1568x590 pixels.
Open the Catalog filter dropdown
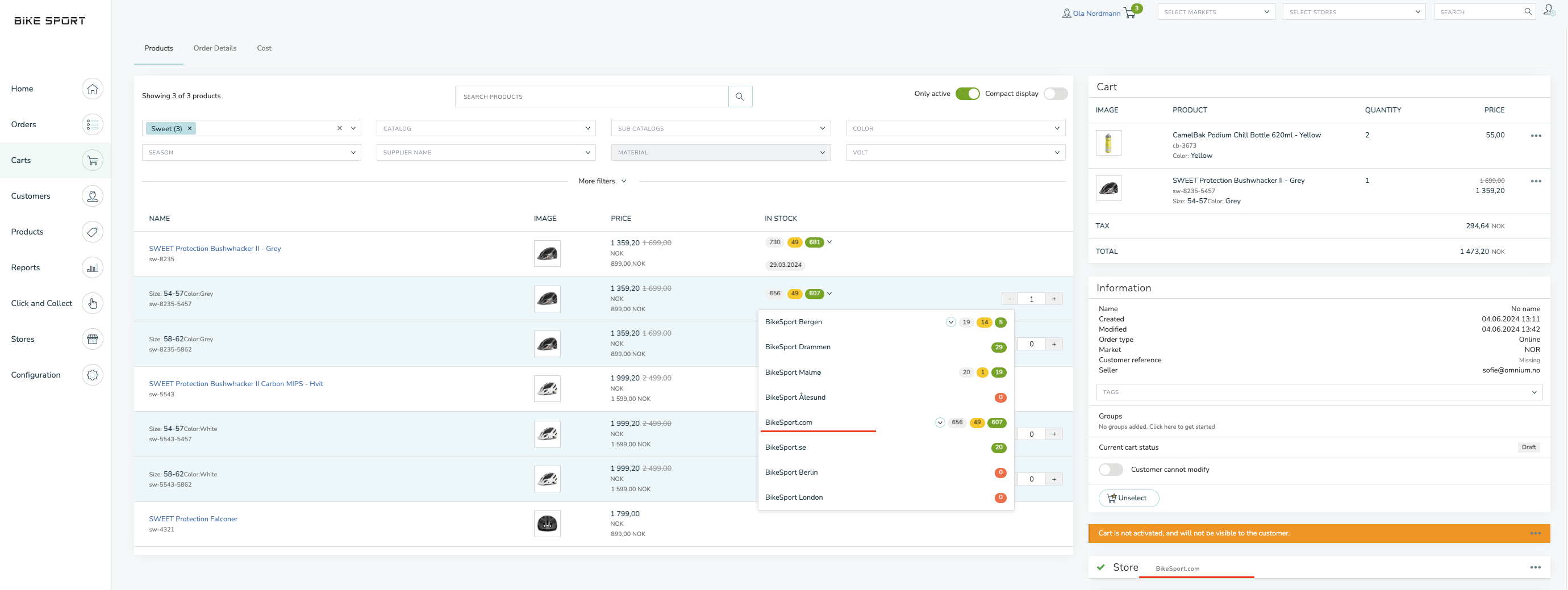(486, 128)
